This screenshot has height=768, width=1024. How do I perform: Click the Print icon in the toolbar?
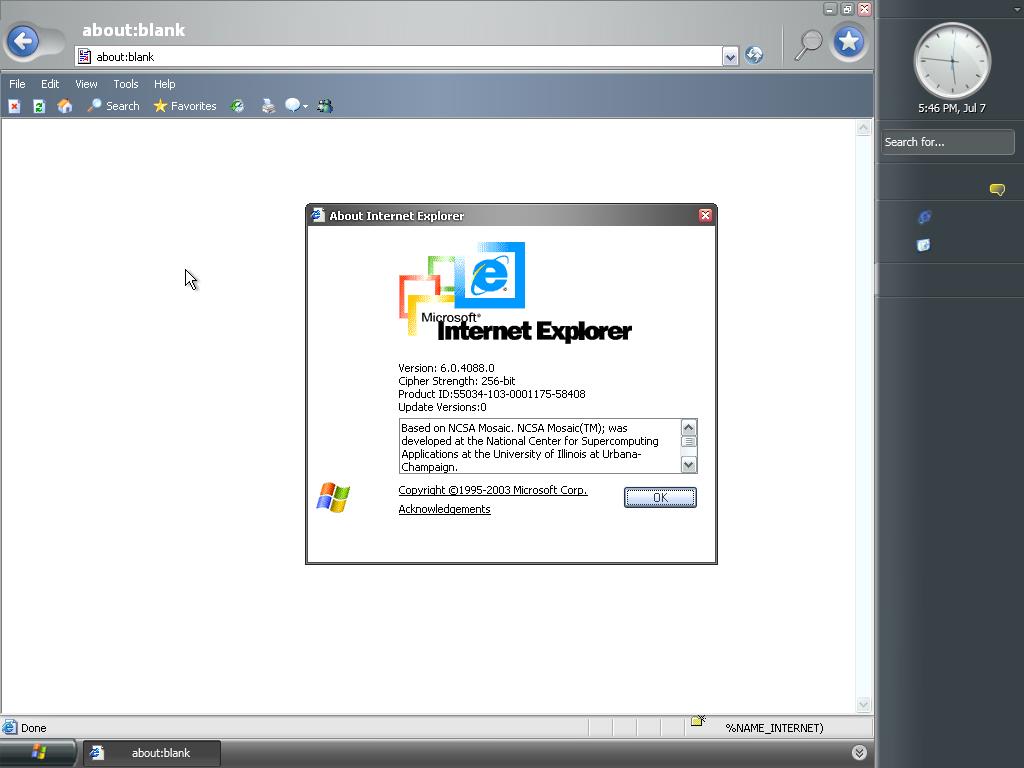pyautogui.click(x=268, y=106)
